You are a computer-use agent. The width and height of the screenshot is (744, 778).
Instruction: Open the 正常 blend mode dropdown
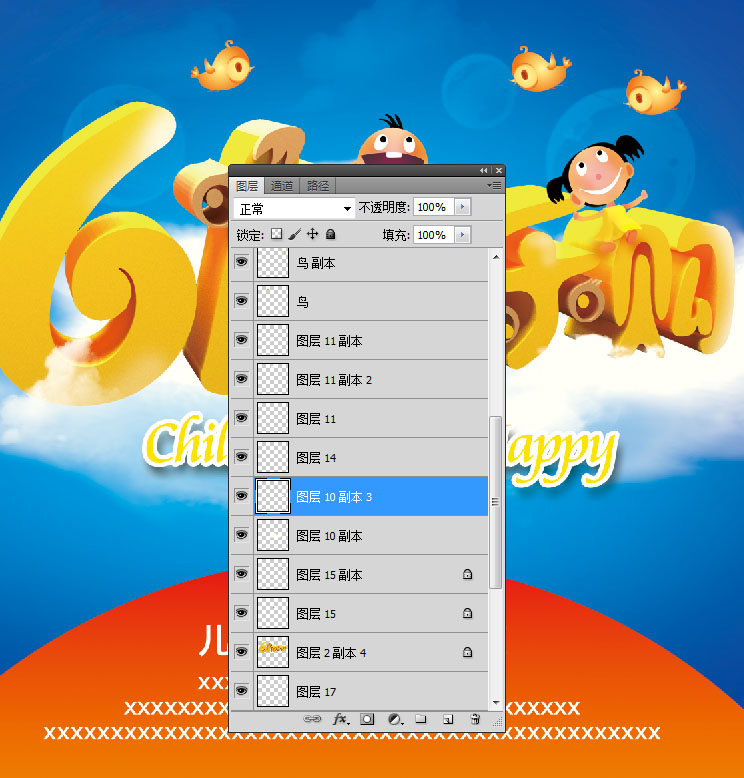294,209
